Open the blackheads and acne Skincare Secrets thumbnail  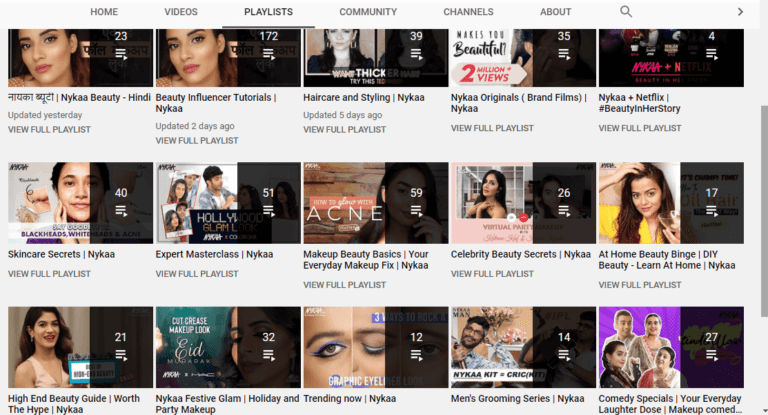[80, 203]
